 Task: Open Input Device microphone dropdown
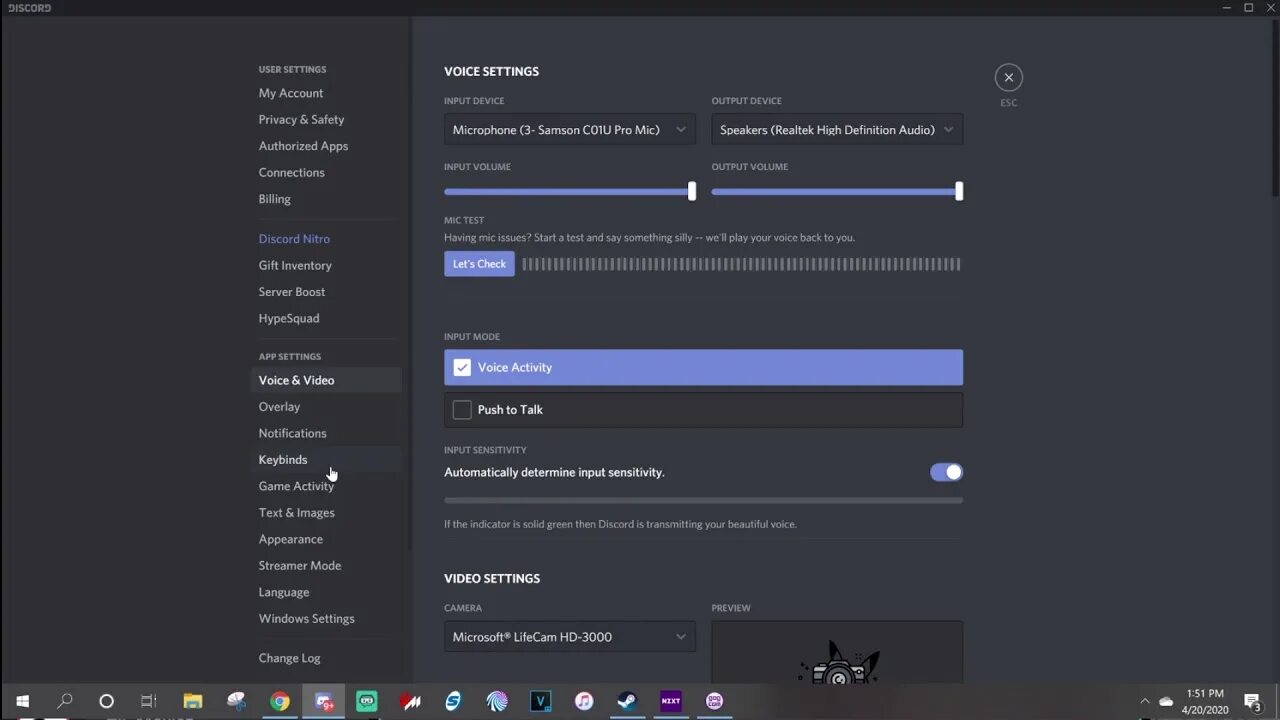pos(570,129)
